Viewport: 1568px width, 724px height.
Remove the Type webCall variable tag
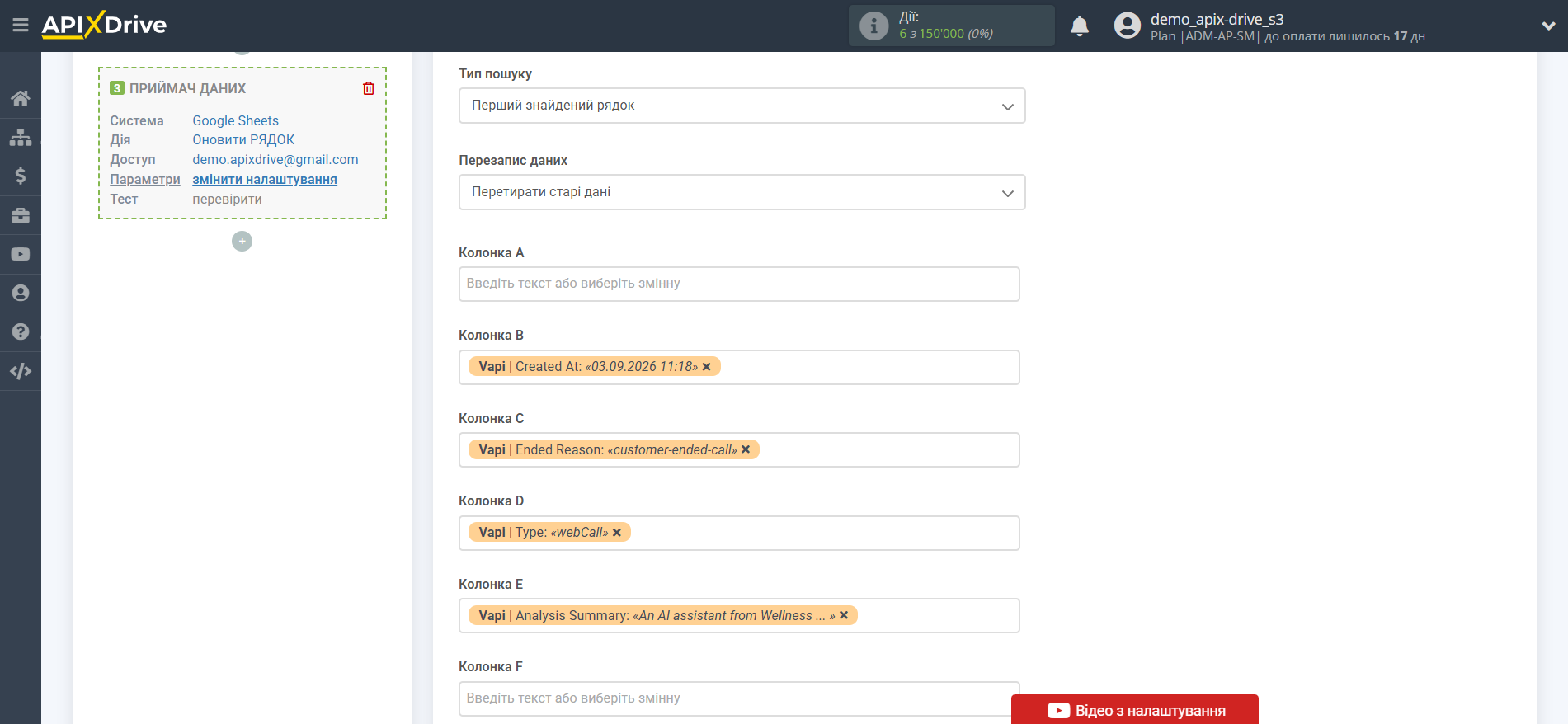click(617, 533)
